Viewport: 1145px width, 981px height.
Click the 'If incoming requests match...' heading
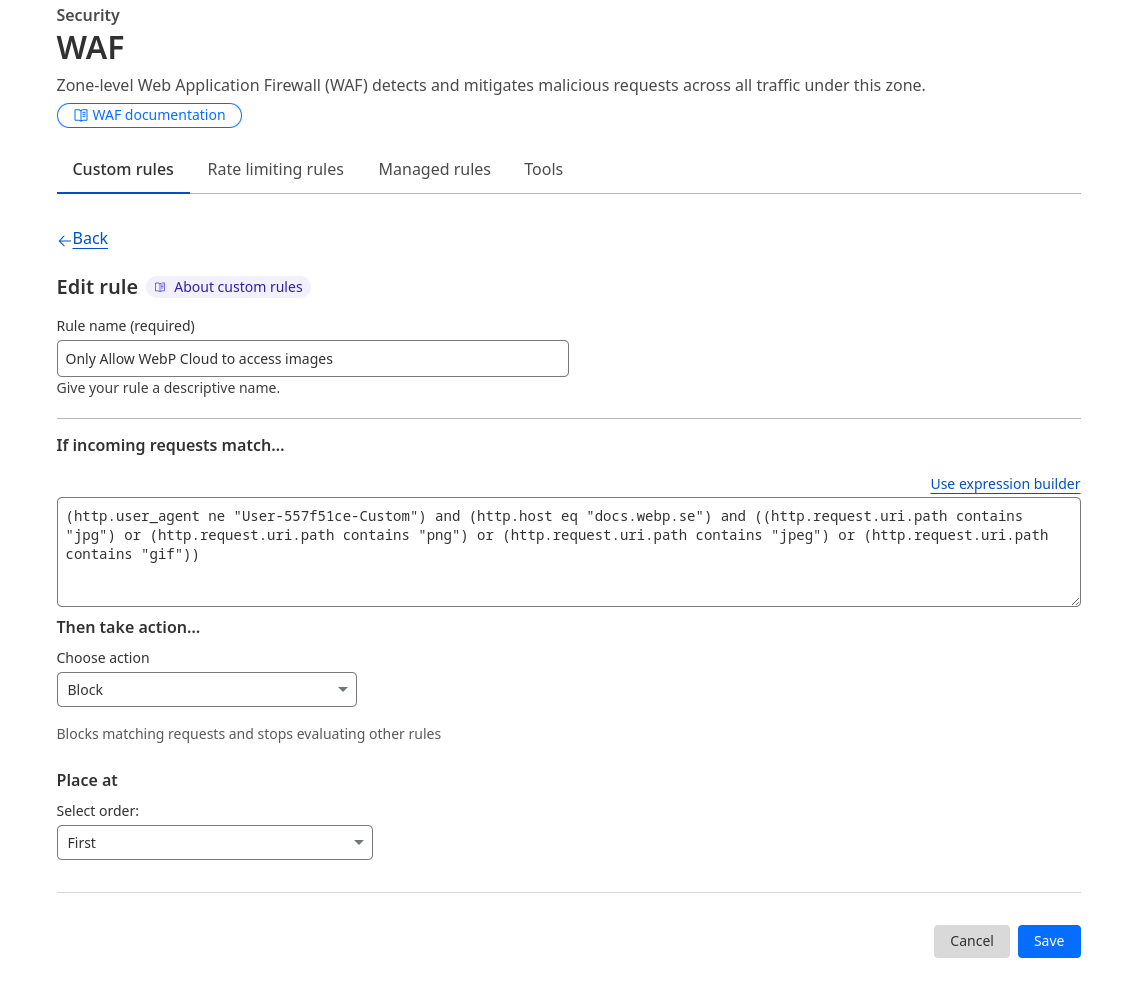[x=170, y=446]
